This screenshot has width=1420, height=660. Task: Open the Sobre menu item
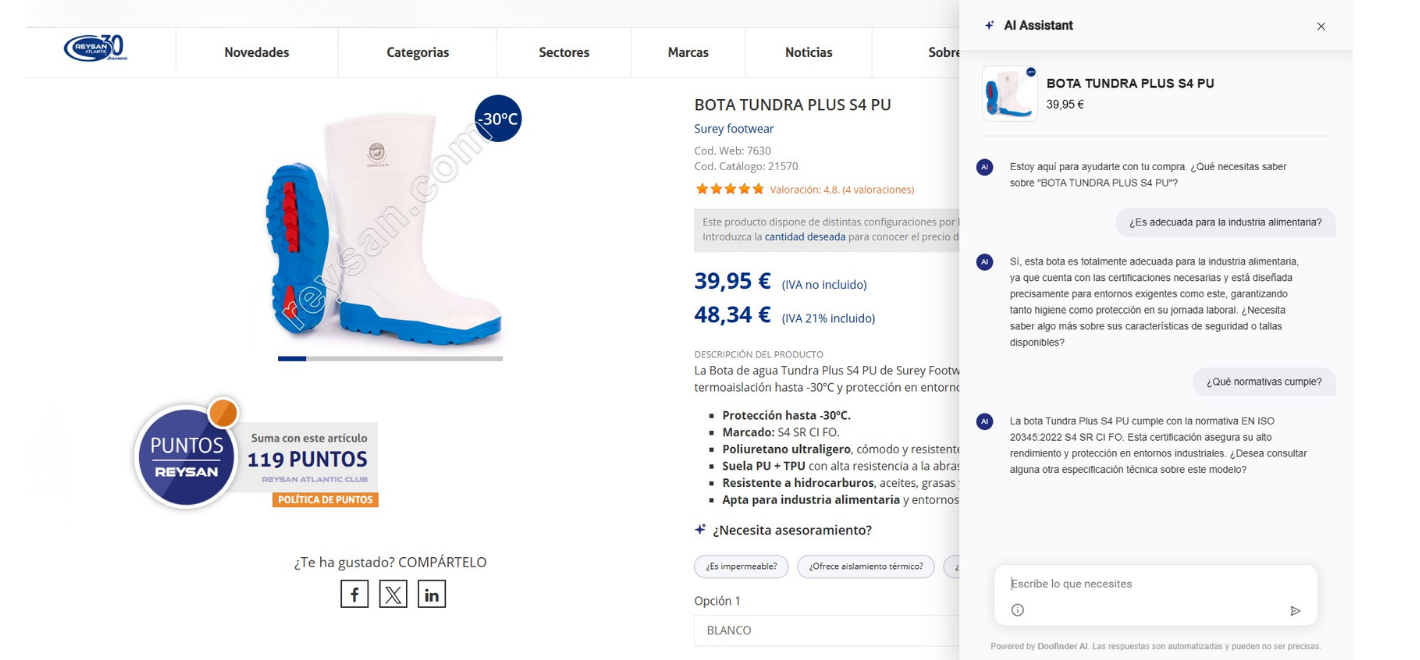click(x=943, y=52)
